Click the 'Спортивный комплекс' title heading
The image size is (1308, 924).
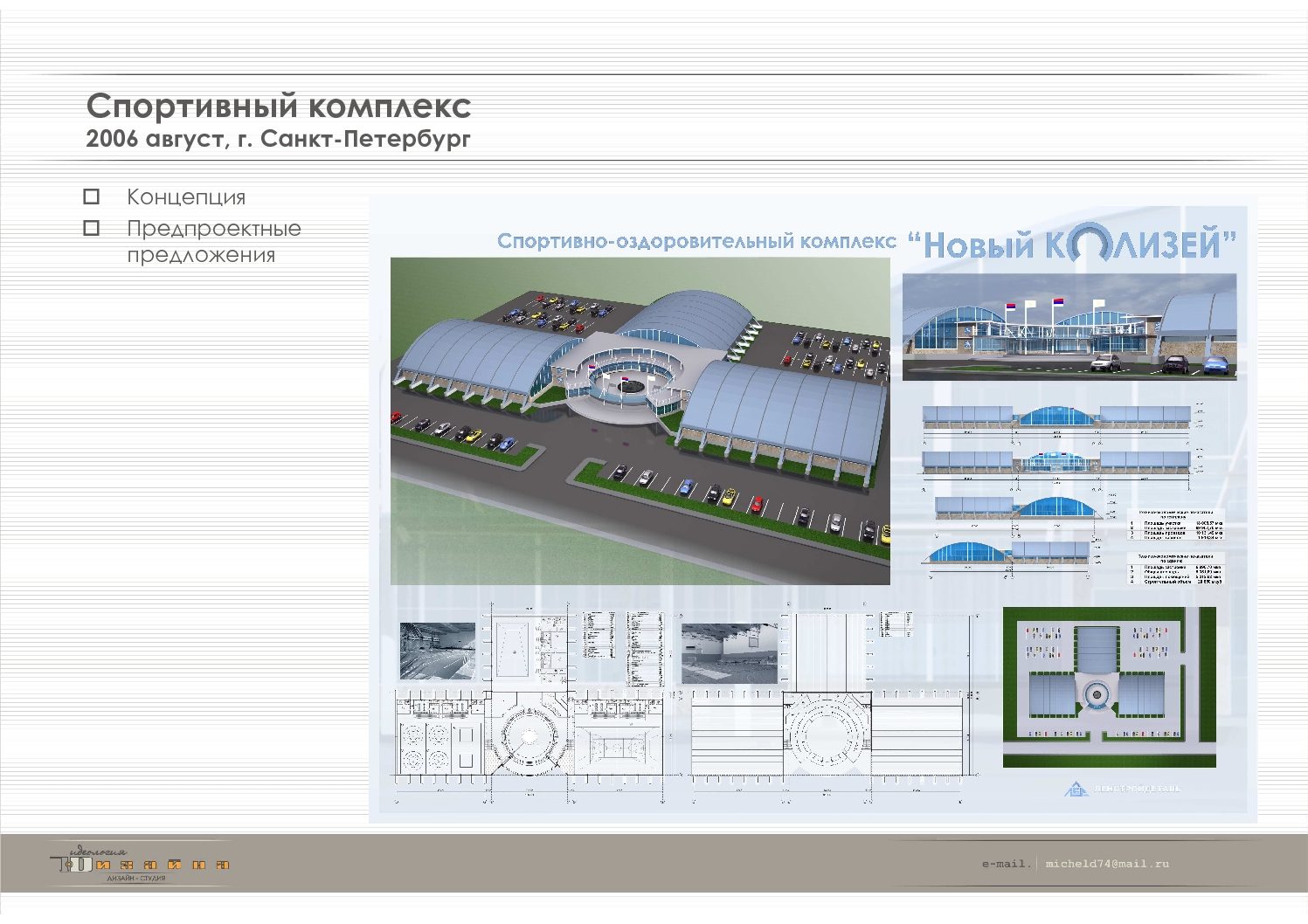pos(279,107)
